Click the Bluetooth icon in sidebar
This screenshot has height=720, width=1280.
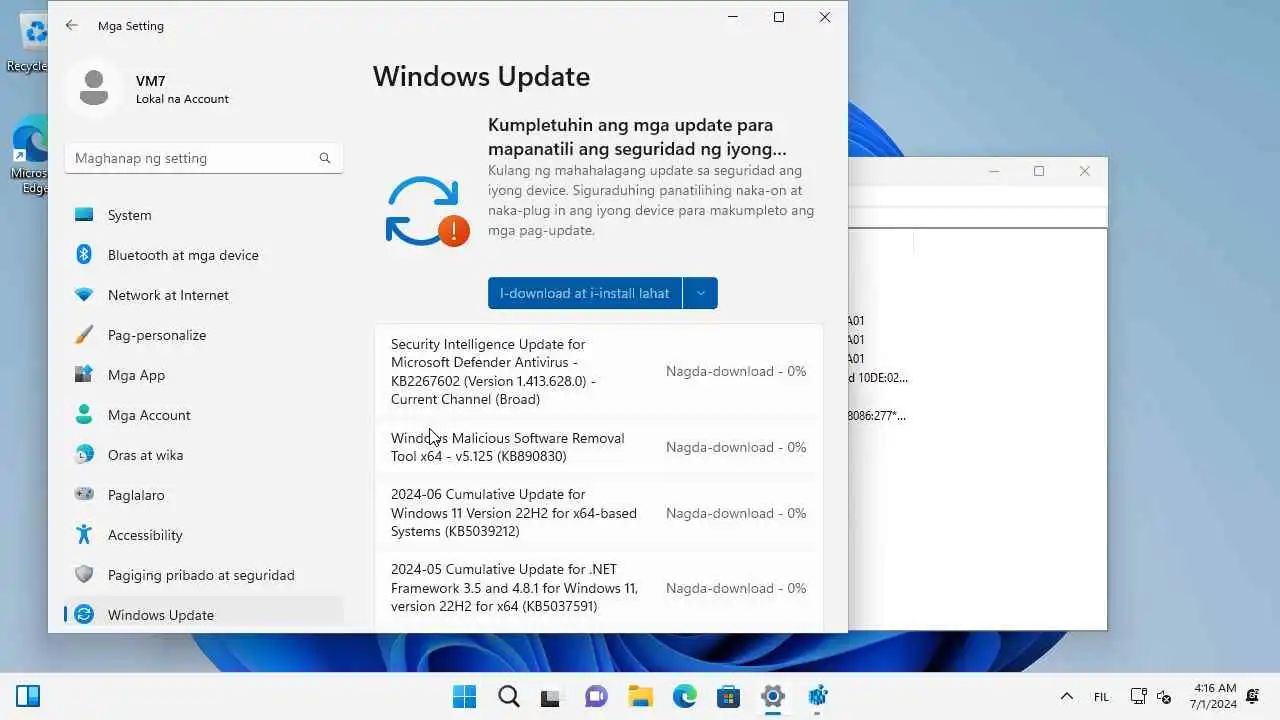pyautogui.click(x=84, y=255)
